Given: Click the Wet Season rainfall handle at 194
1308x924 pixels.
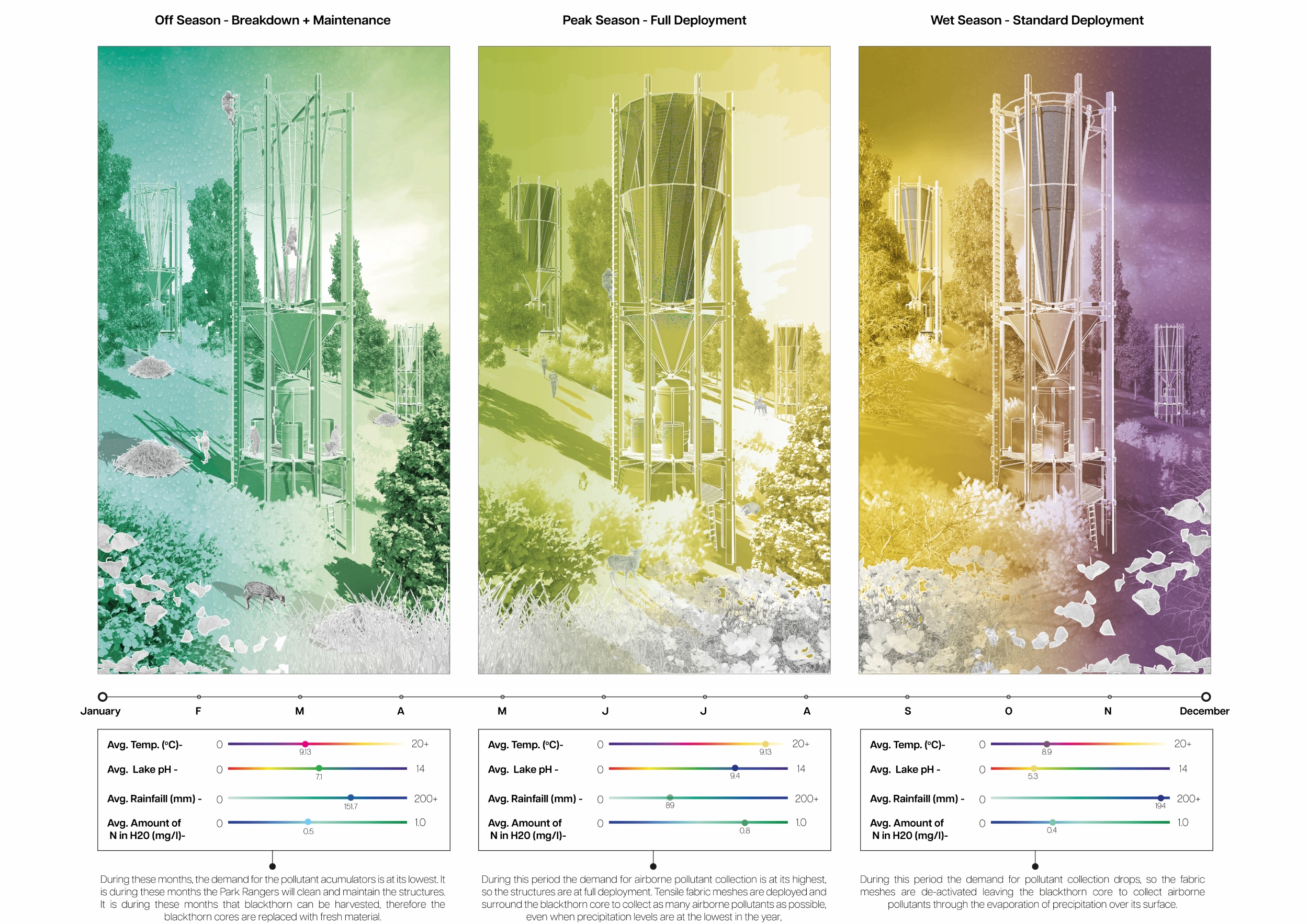Looking at the screenshot, I should (x=1160, y=797).
